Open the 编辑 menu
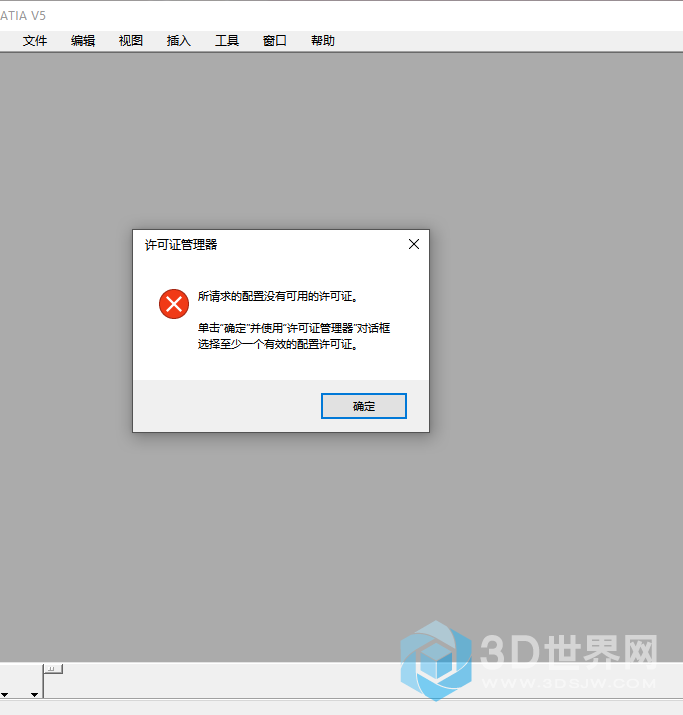The height and width of the screenshot is (715, 683). (x=83, y=41)
